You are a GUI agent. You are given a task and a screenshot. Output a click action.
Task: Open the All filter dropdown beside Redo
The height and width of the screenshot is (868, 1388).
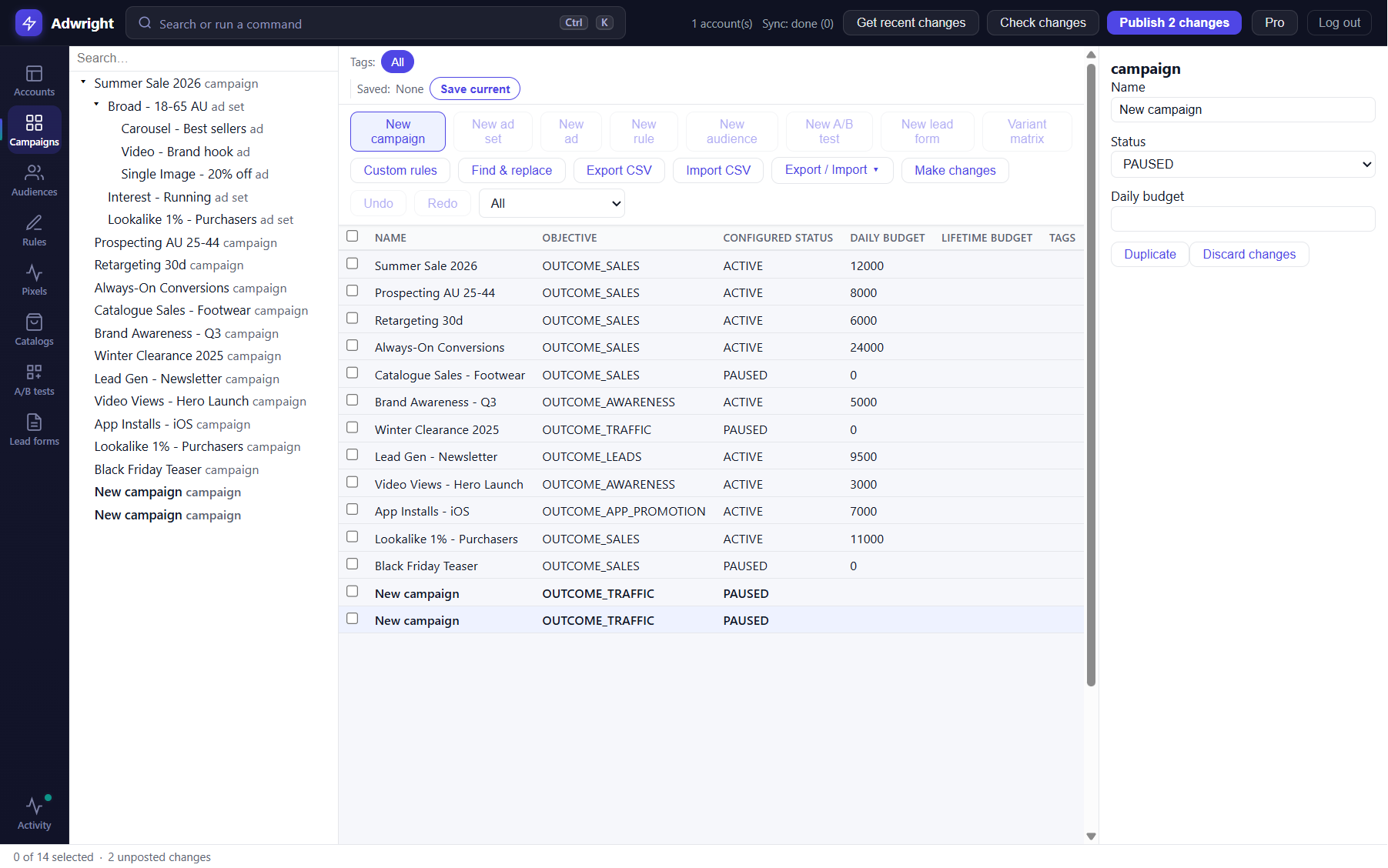coord(551,203)
